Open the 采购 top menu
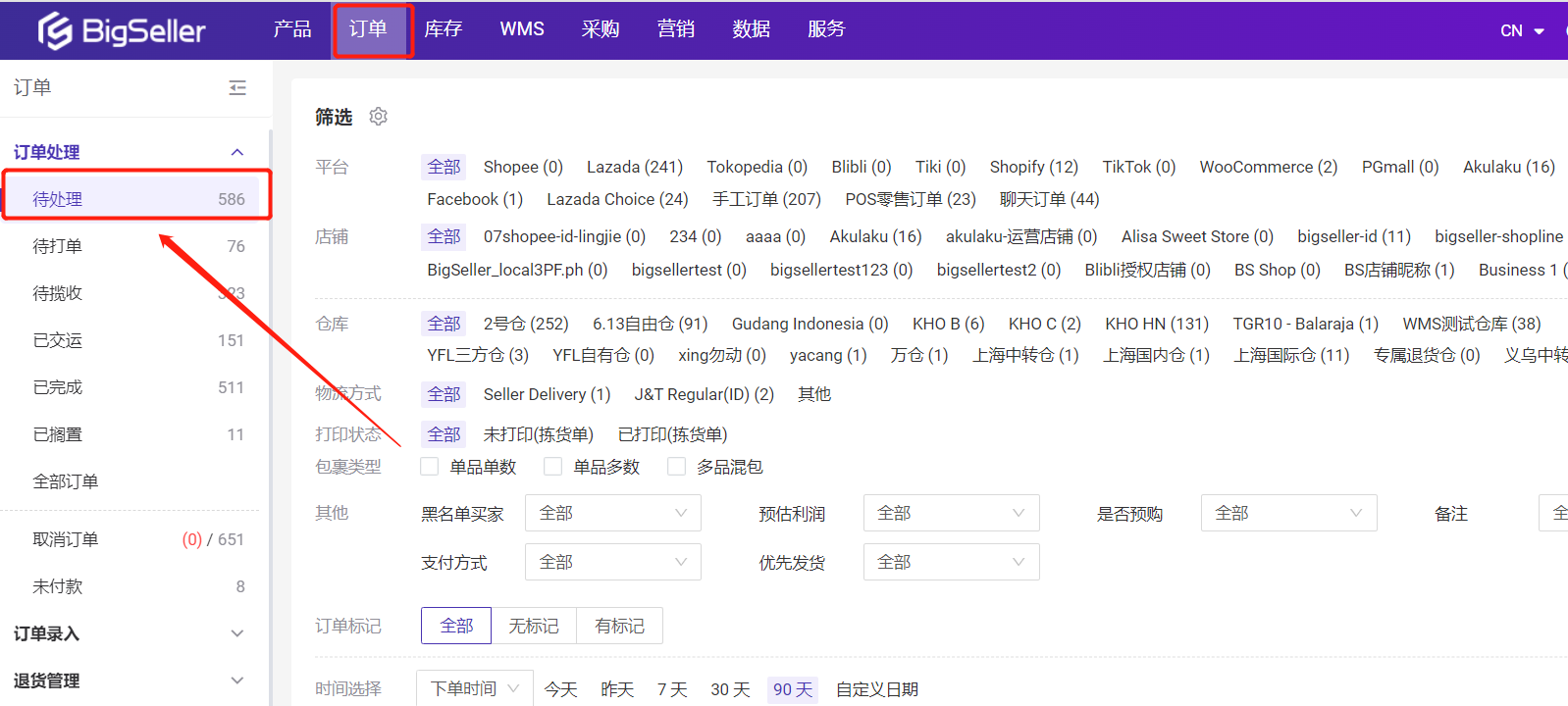The width and height of the screenshot is (1568, 706). click(601, 29)
